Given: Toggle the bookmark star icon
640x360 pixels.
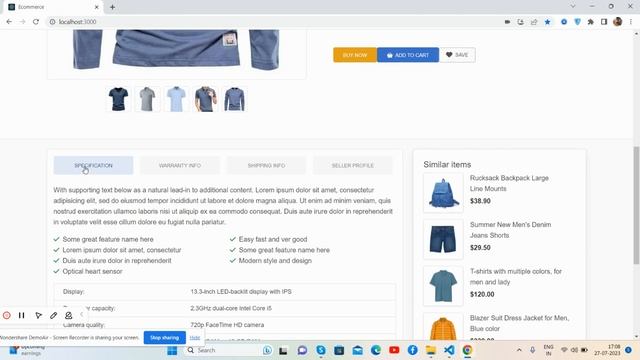Looking at the screenshot, I should pyautogui.click(x=548, y=22).
